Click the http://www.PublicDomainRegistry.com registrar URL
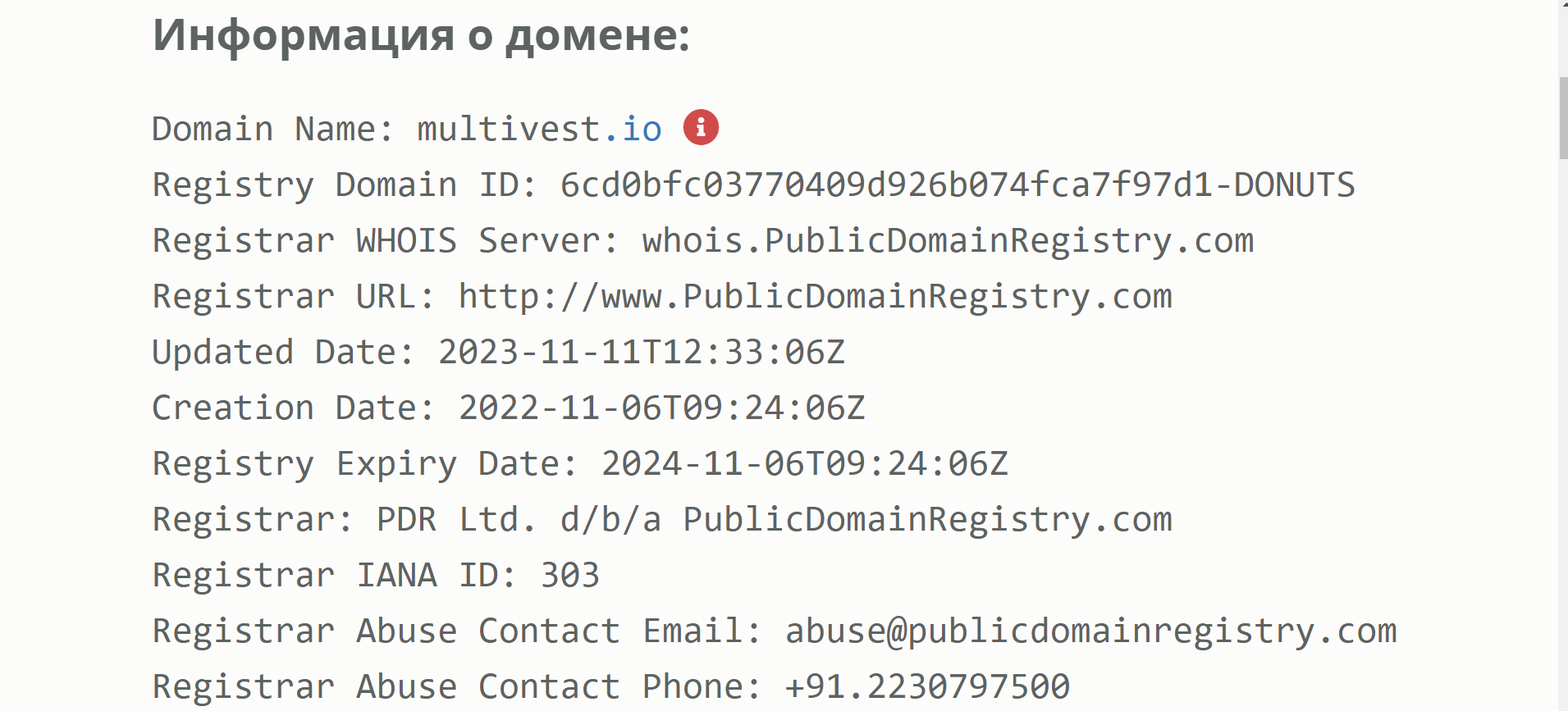The width and height of the screenshot is (1568, 711). pyautogui.click(x=815, y=297)
